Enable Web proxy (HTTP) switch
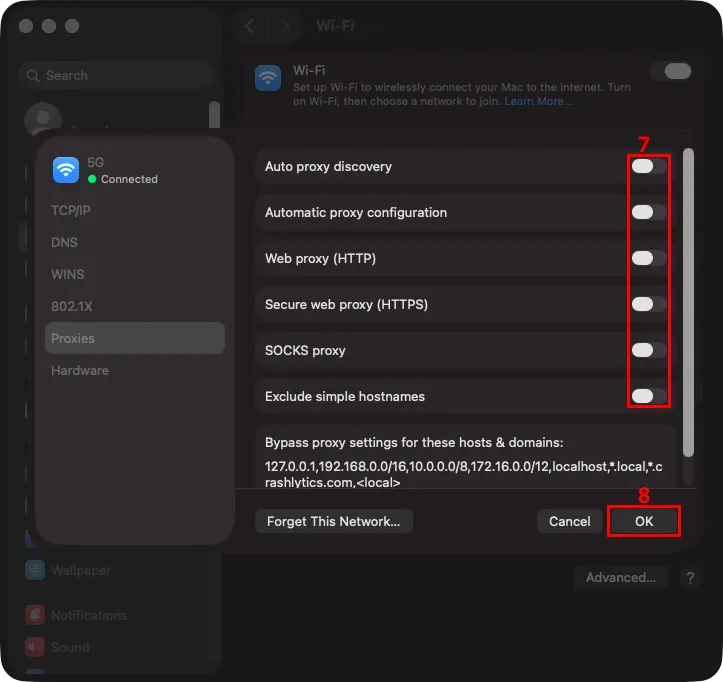The image size is (723, 682). tap(649, 258)
